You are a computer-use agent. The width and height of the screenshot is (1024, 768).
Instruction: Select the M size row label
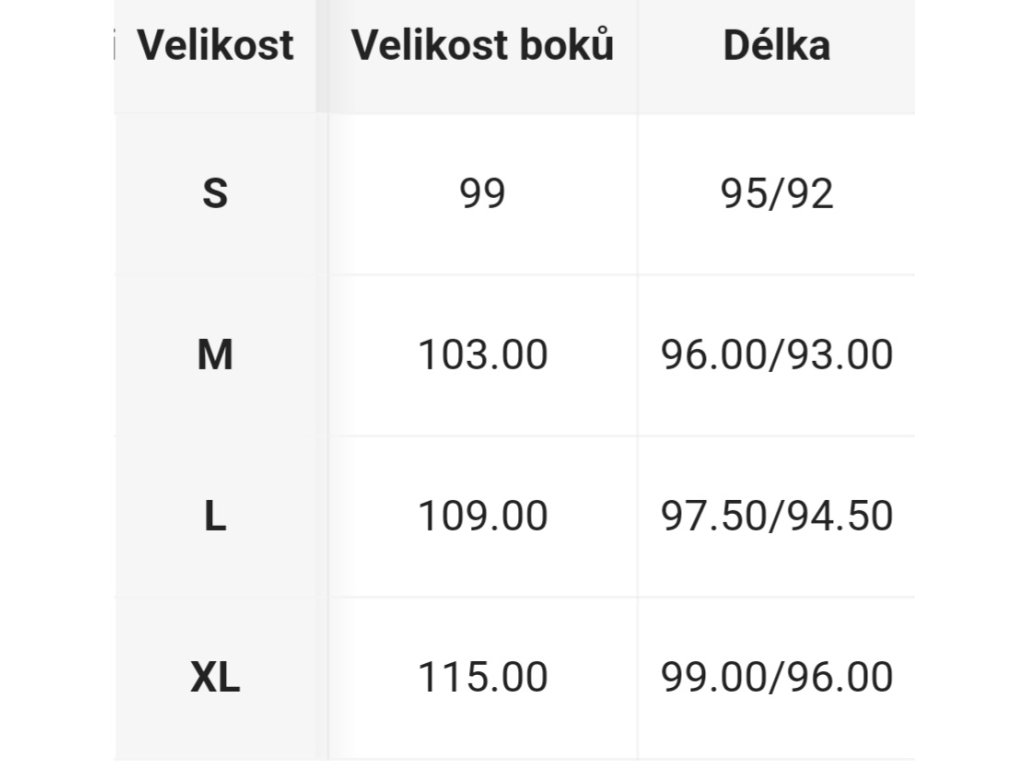[216, 355]
